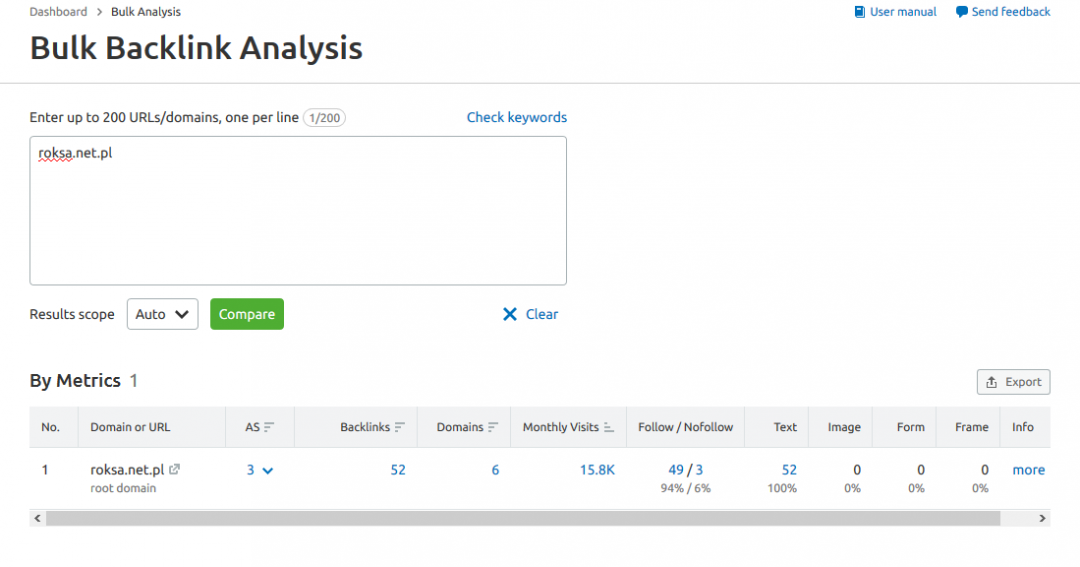Viewport: 1080px width, 567px height.
Task: Sort table by Domains sort icon
Action: click(x=493, y=427)
